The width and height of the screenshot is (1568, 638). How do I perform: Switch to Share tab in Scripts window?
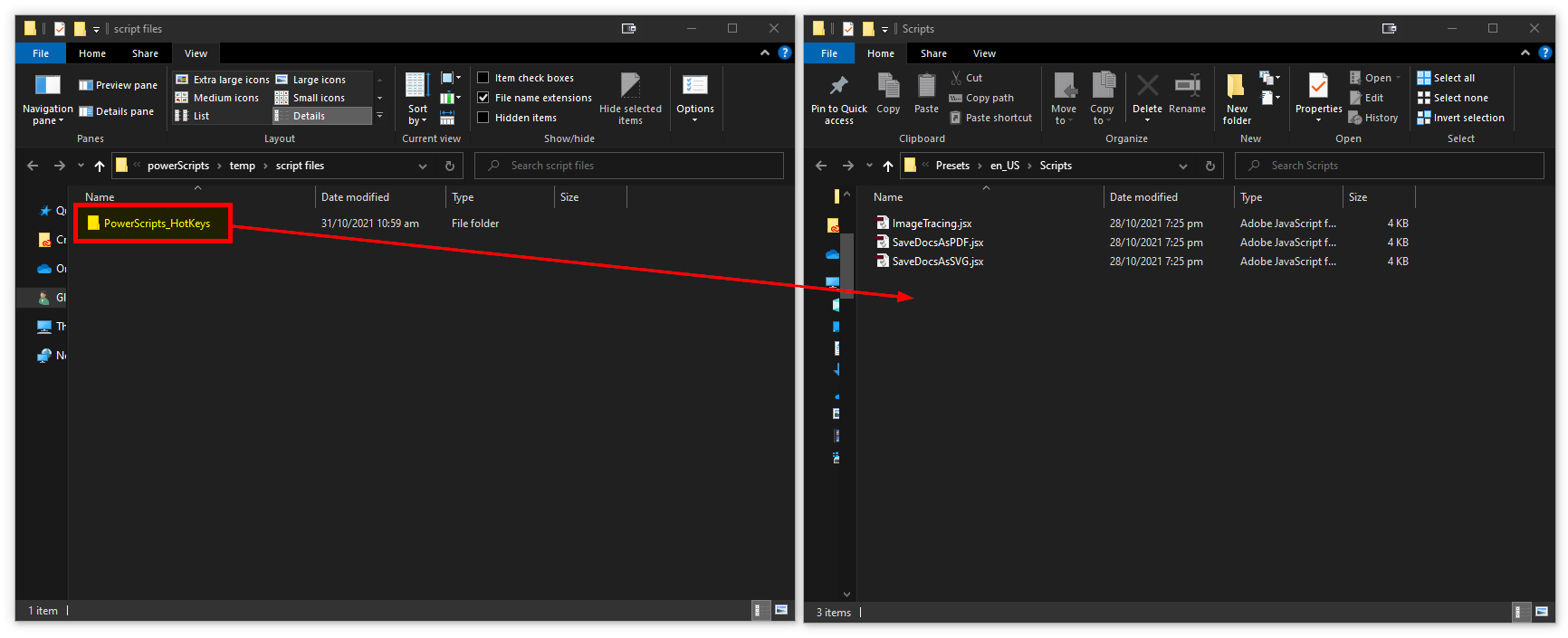(933, 53)
